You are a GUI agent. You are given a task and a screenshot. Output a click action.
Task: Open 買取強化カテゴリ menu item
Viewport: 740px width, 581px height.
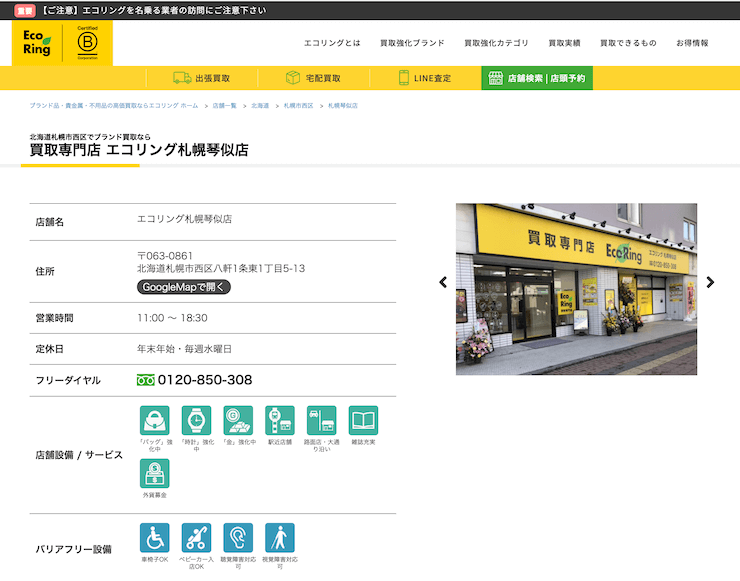[x=496, y=43]
